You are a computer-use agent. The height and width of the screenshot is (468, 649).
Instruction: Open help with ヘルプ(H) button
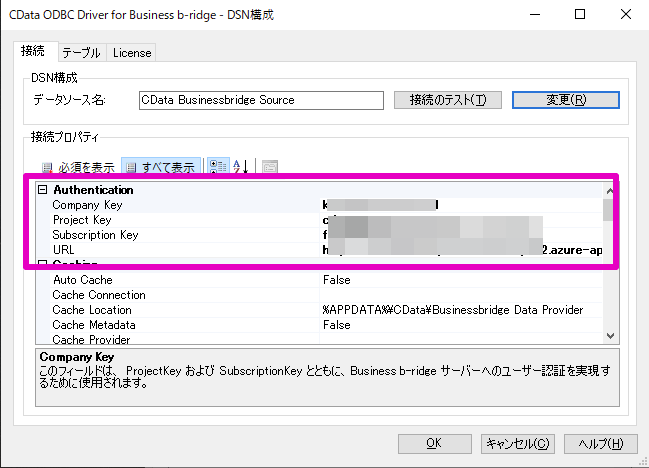(x=601, y=444)
